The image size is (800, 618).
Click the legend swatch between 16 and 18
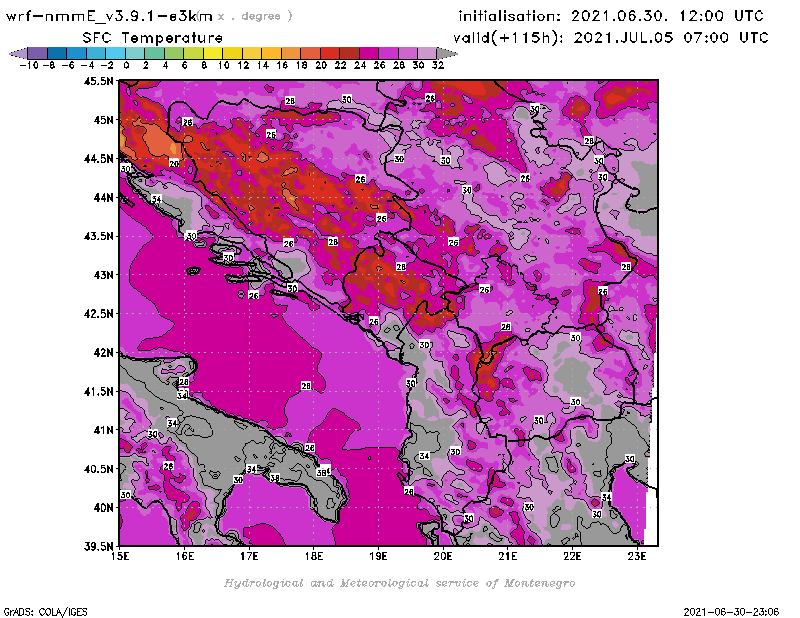291,53
